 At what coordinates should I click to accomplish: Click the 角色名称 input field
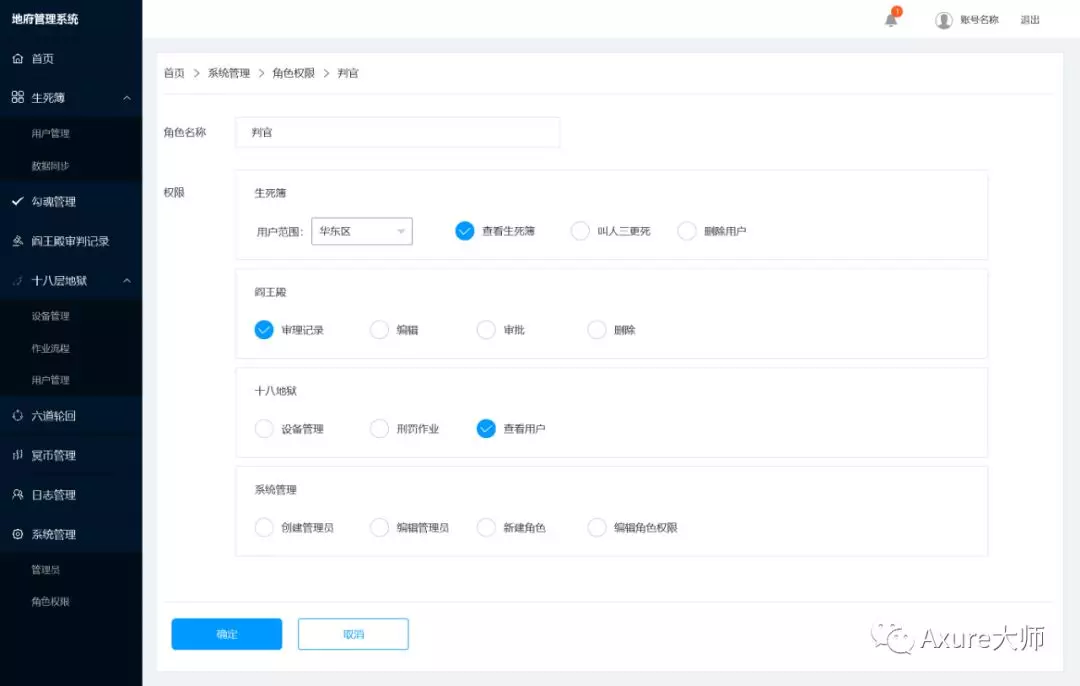pos(397,132)
